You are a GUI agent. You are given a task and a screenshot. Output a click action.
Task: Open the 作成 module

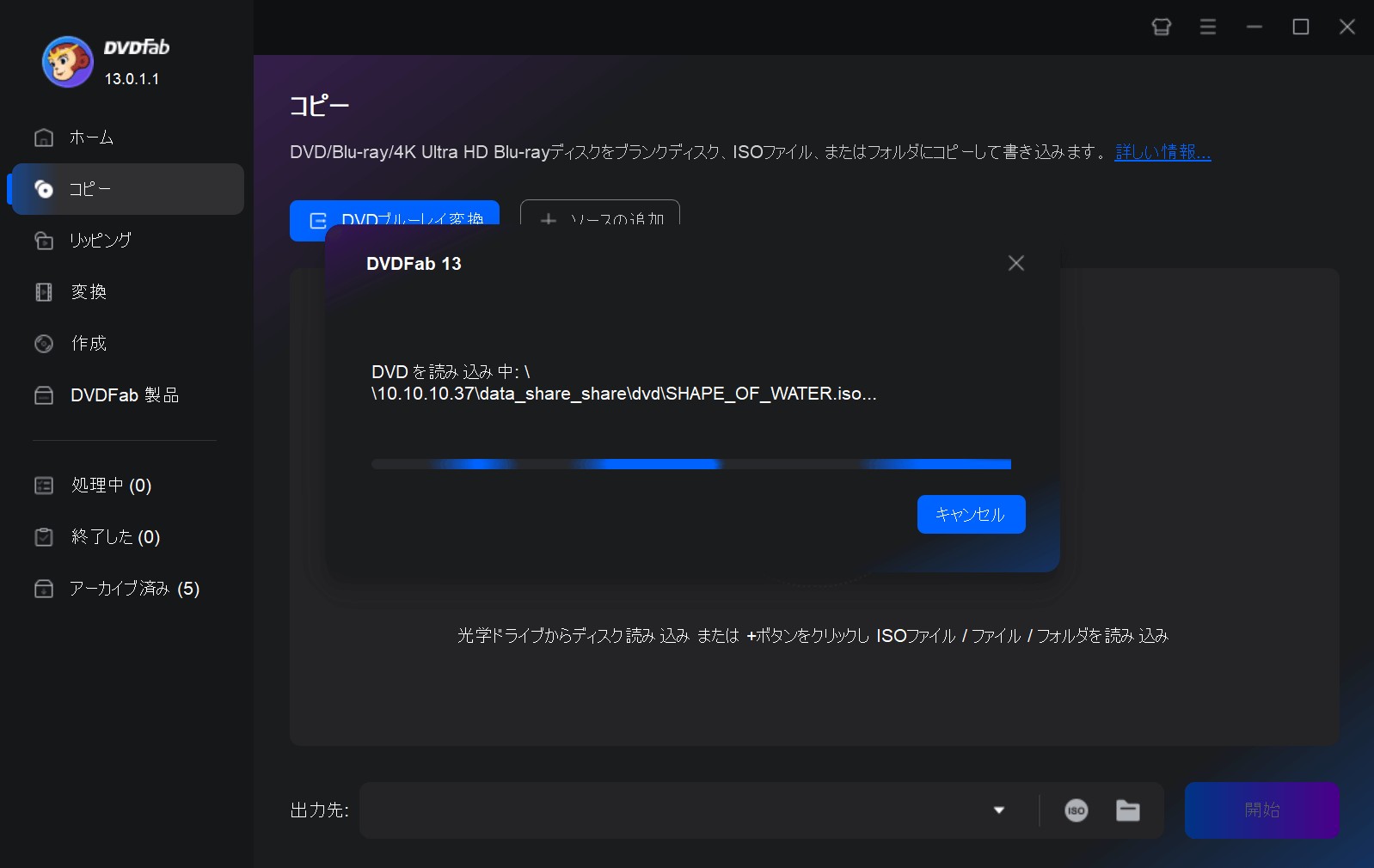[x=127, y=344]
